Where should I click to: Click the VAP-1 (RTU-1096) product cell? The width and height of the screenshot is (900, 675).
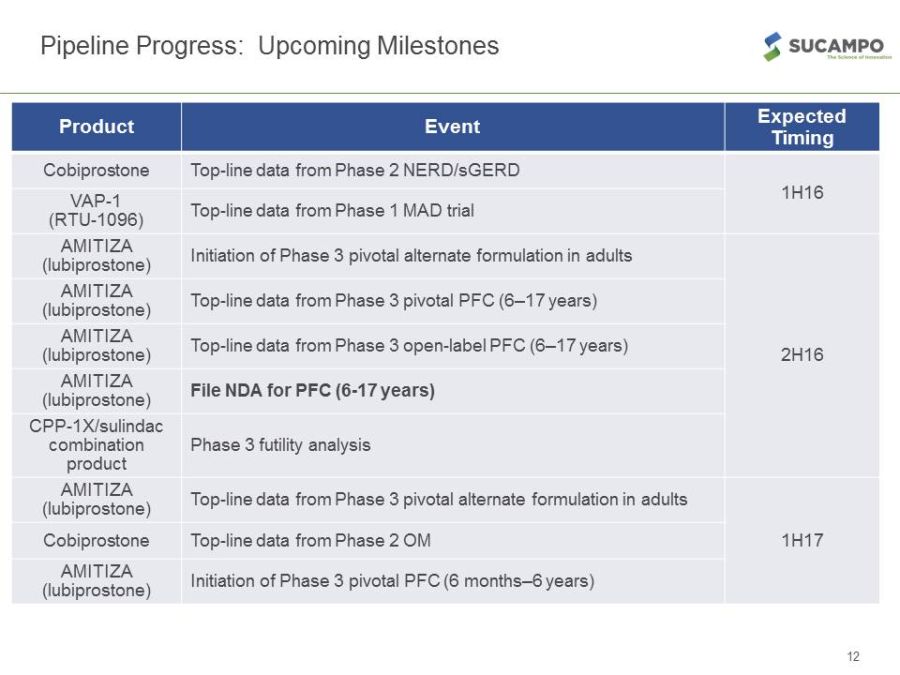click(96, 210)
